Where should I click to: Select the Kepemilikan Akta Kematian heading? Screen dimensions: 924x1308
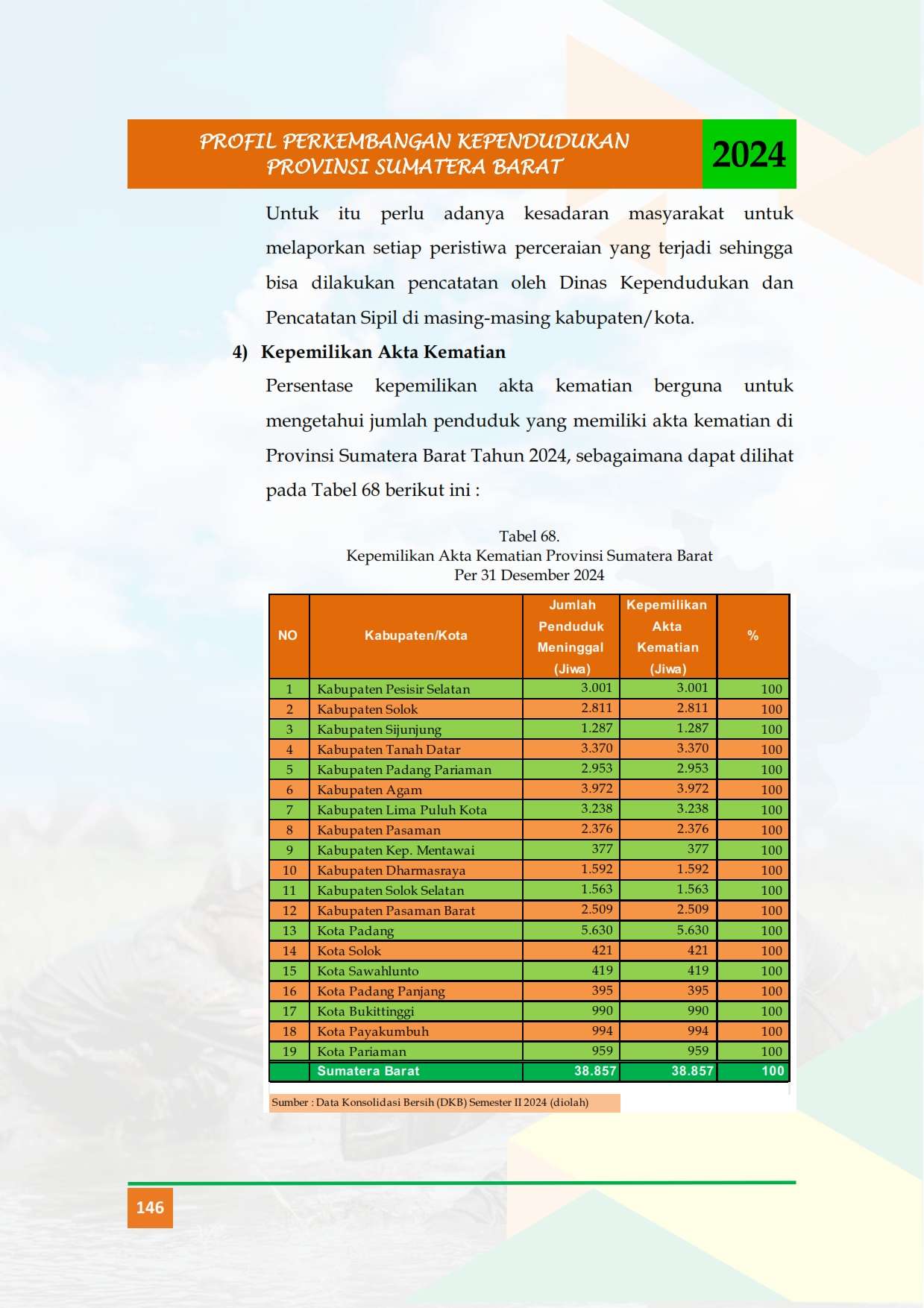tap(383, 352)
